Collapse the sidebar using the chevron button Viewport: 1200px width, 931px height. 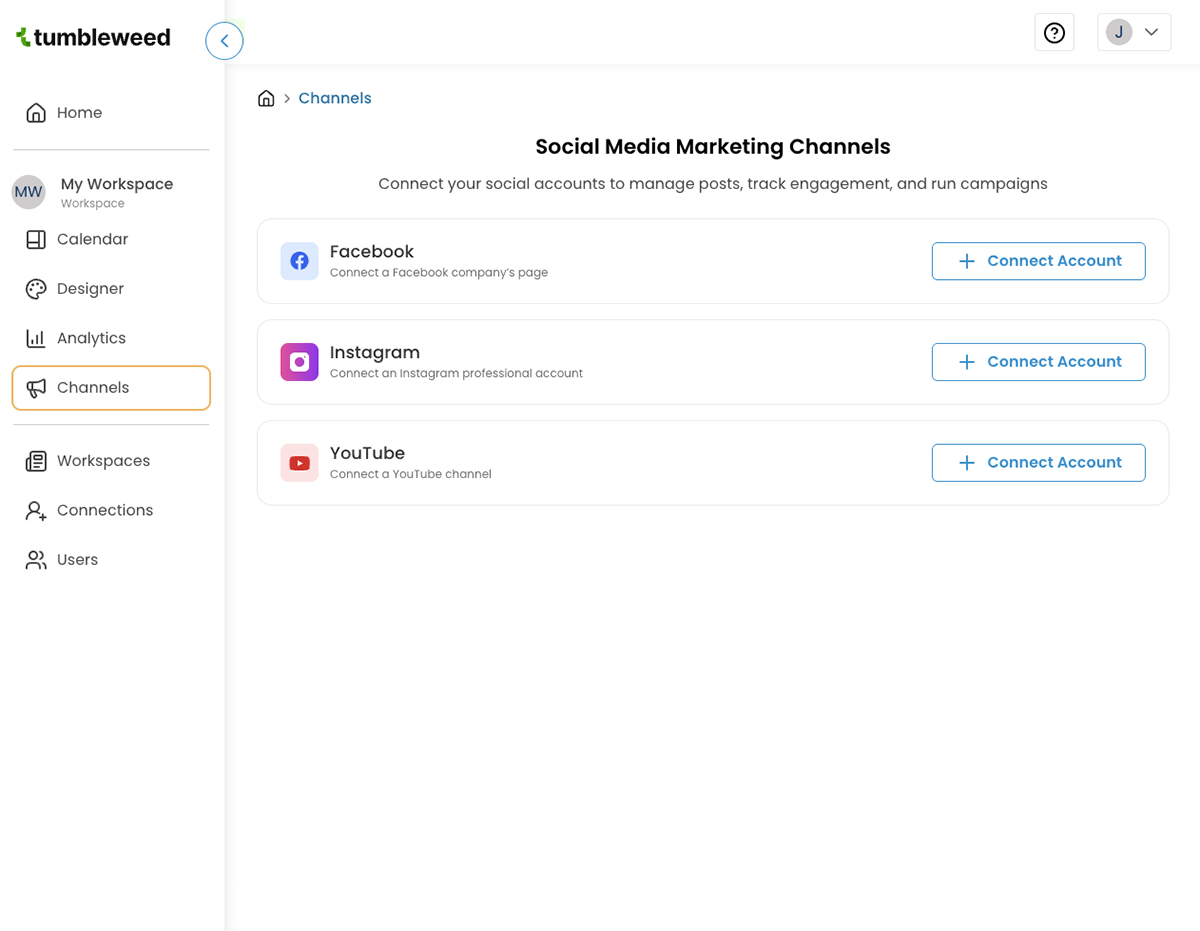[x=224, y=40]
